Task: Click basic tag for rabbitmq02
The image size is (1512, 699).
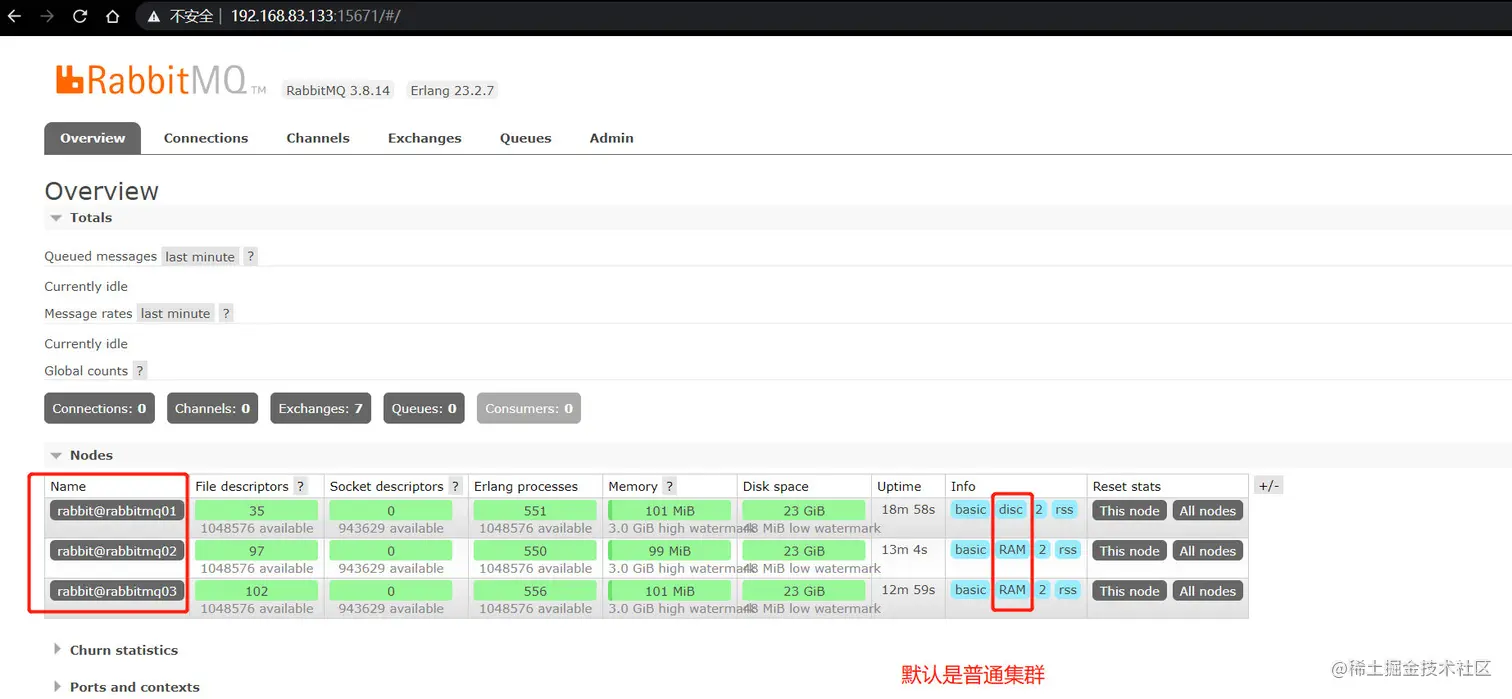Action: (x=970, y=550)
